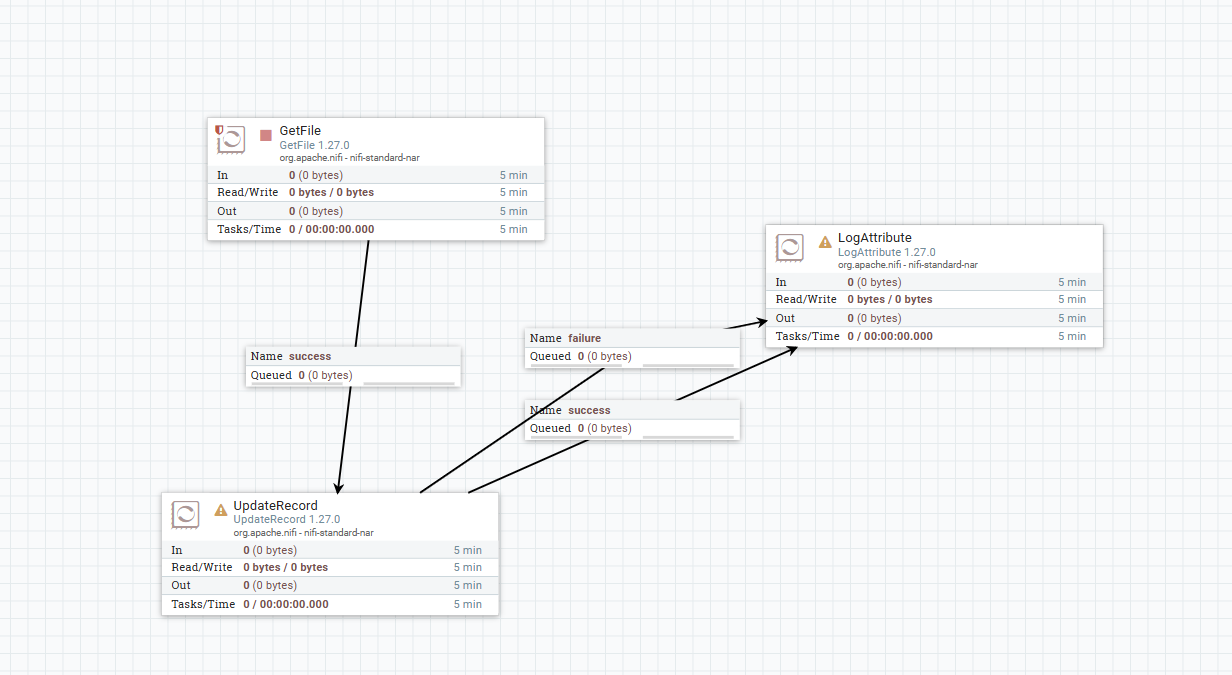Image resolution: width=1232 pixels, height=675 pixels.
Task: Select the LogAttribute processor icon
Action: (x=790, y=247)
